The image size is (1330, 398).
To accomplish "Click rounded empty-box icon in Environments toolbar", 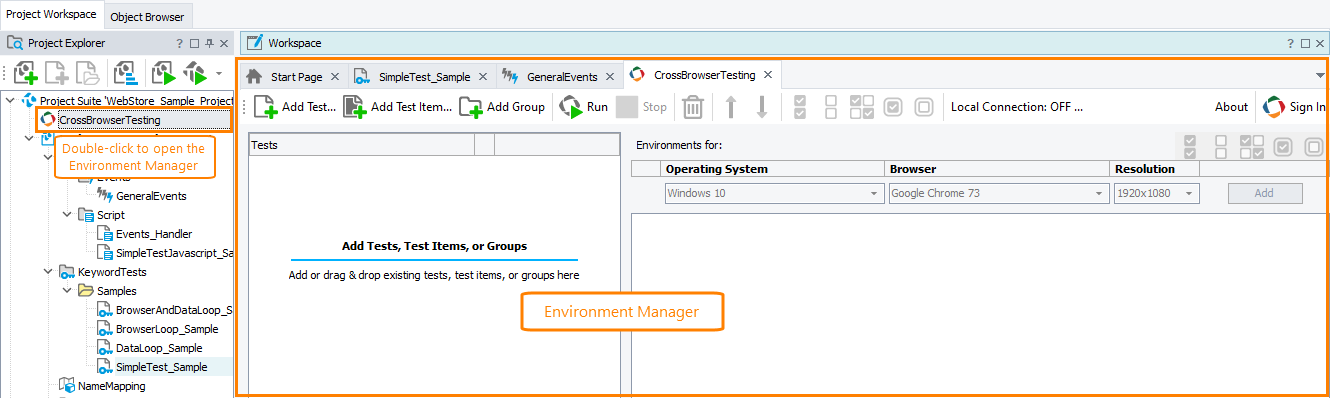I will point(1315,147).
